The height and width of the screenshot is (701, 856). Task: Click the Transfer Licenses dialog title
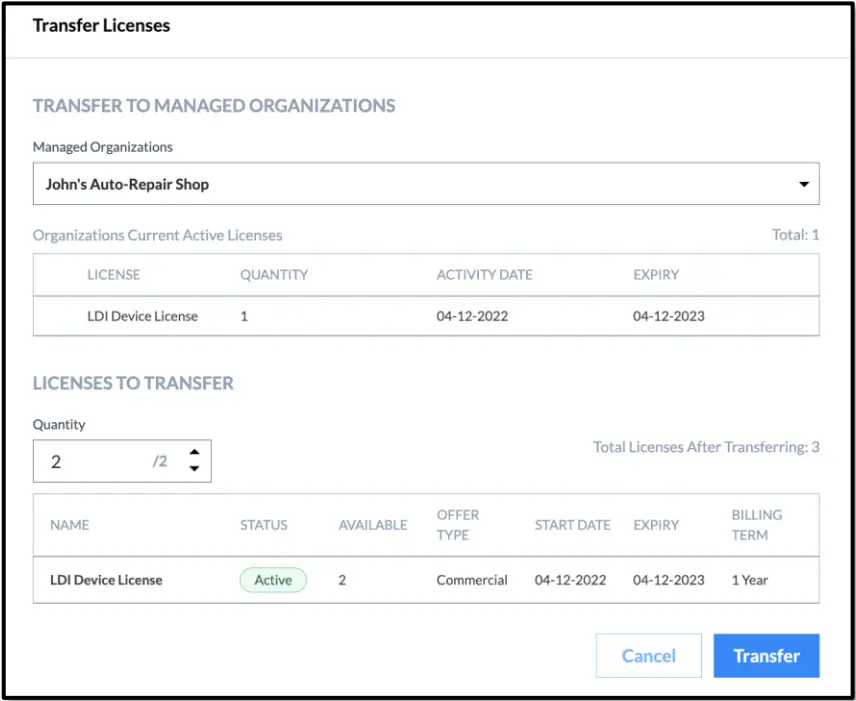102,25
